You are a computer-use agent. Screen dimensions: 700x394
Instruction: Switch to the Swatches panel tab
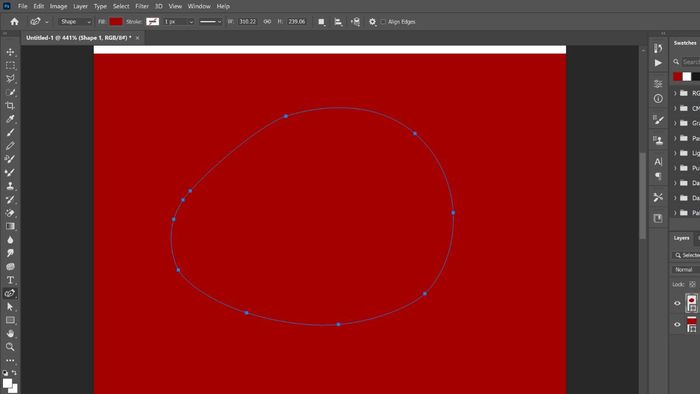click(x=685, y=43)
